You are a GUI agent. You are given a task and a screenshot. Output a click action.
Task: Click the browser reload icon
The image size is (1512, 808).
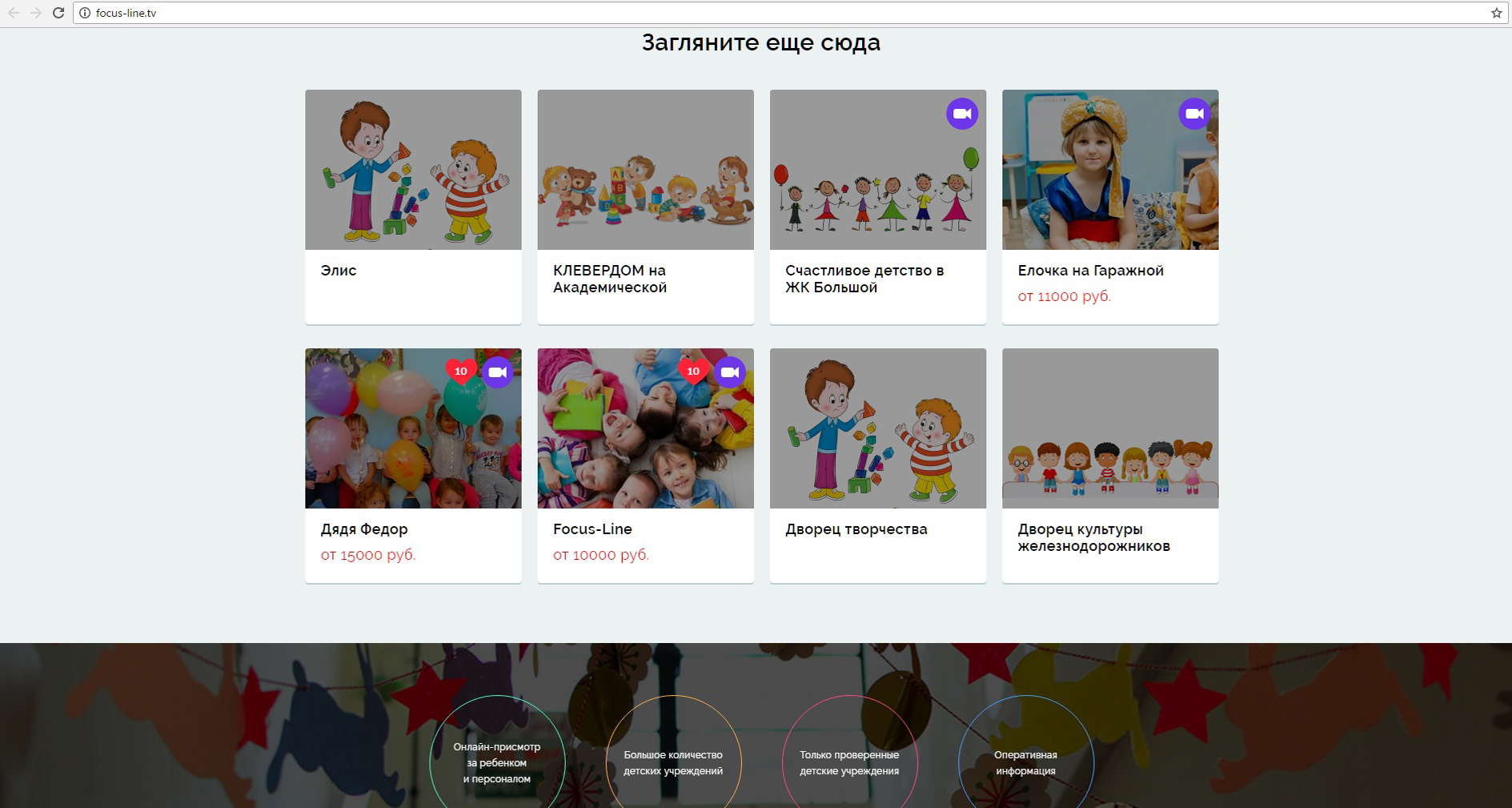coord(58,13)
